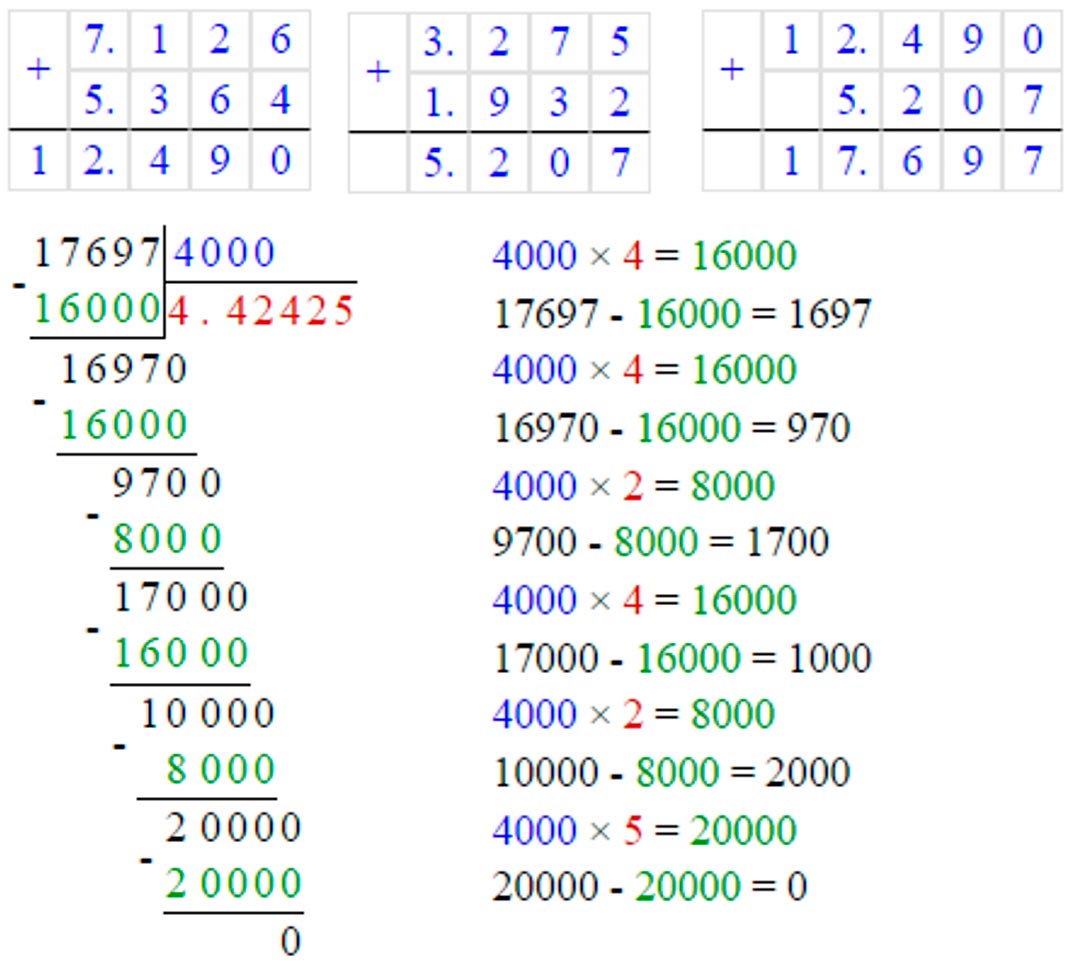Viewport: 1069px width, 968px height.
Task: Click the plus sign in the first addition table
Action: point(38,71)
